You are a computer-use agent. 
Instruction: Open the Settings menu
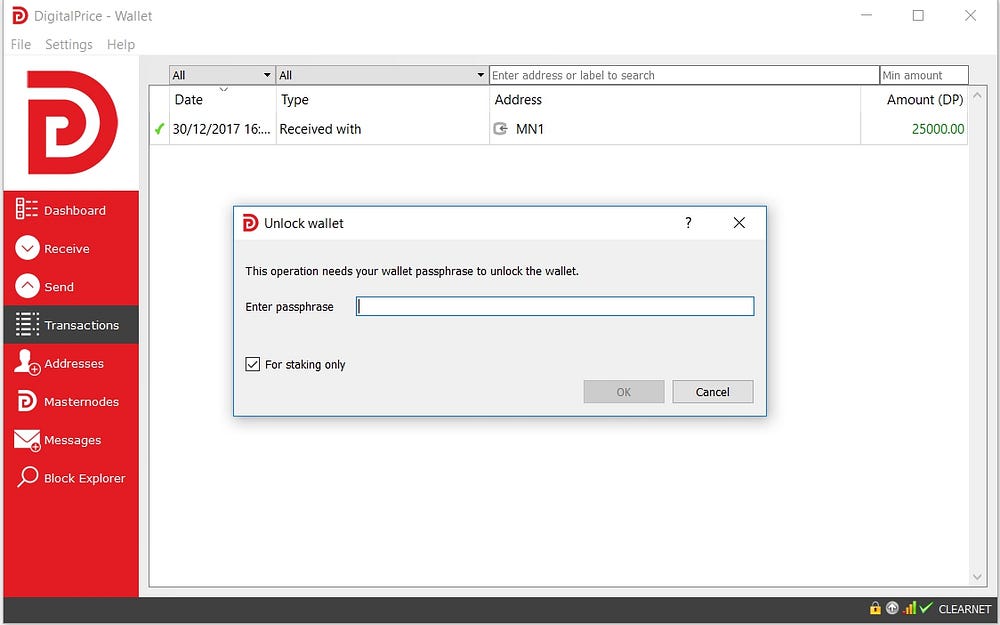tap(69, 44)
